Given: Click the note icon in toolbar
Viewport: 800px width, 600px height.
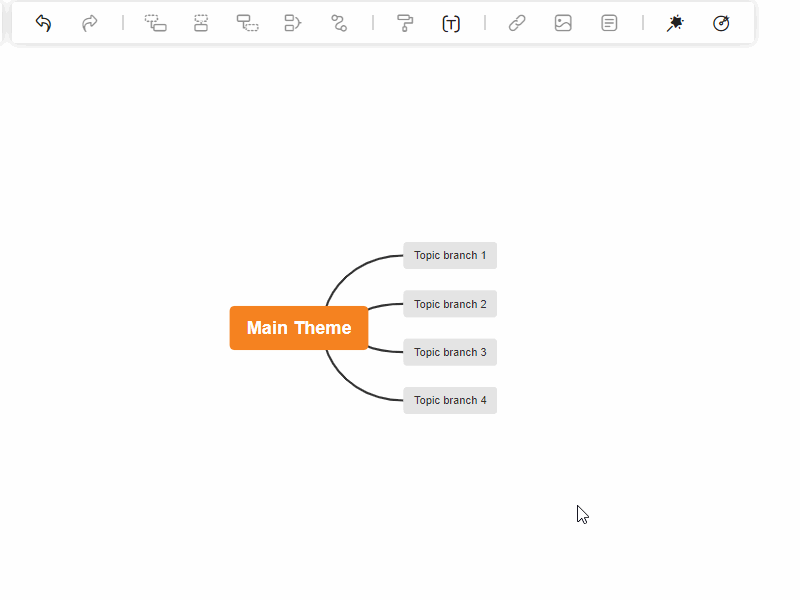Looking at the screenshot, I should pos(609,23).
